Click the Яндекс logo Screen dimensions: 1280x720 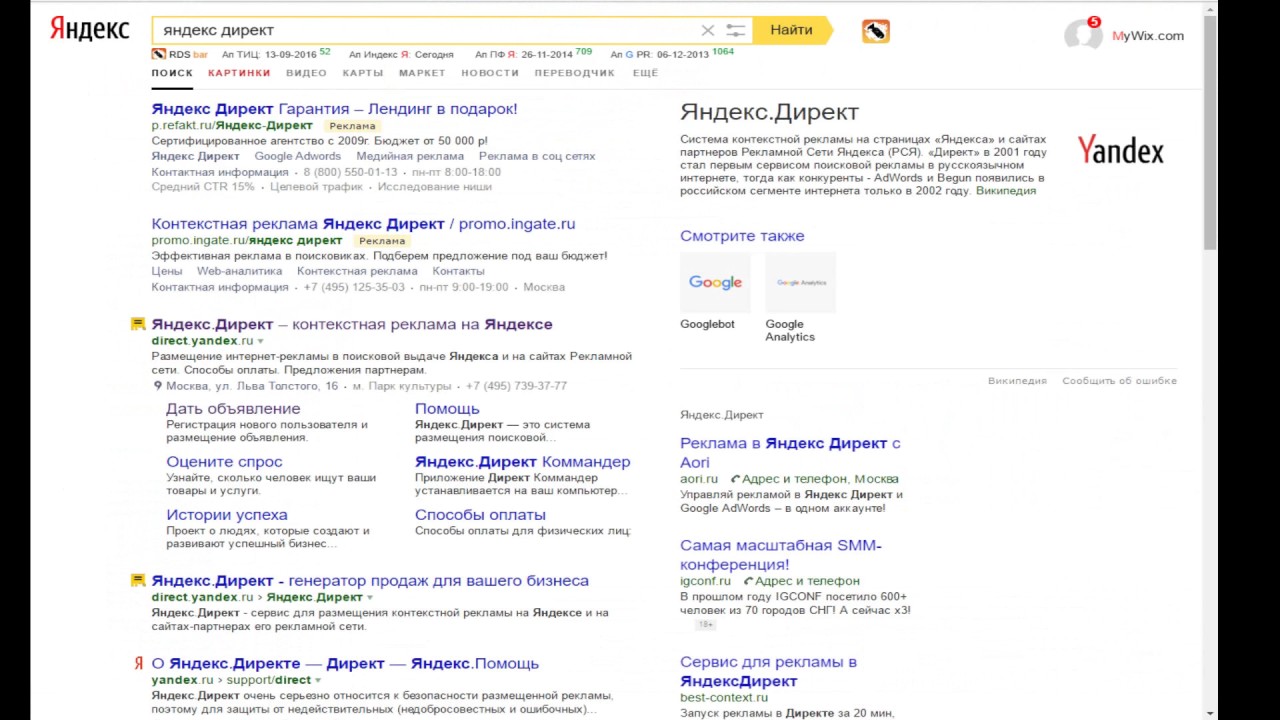90,30
